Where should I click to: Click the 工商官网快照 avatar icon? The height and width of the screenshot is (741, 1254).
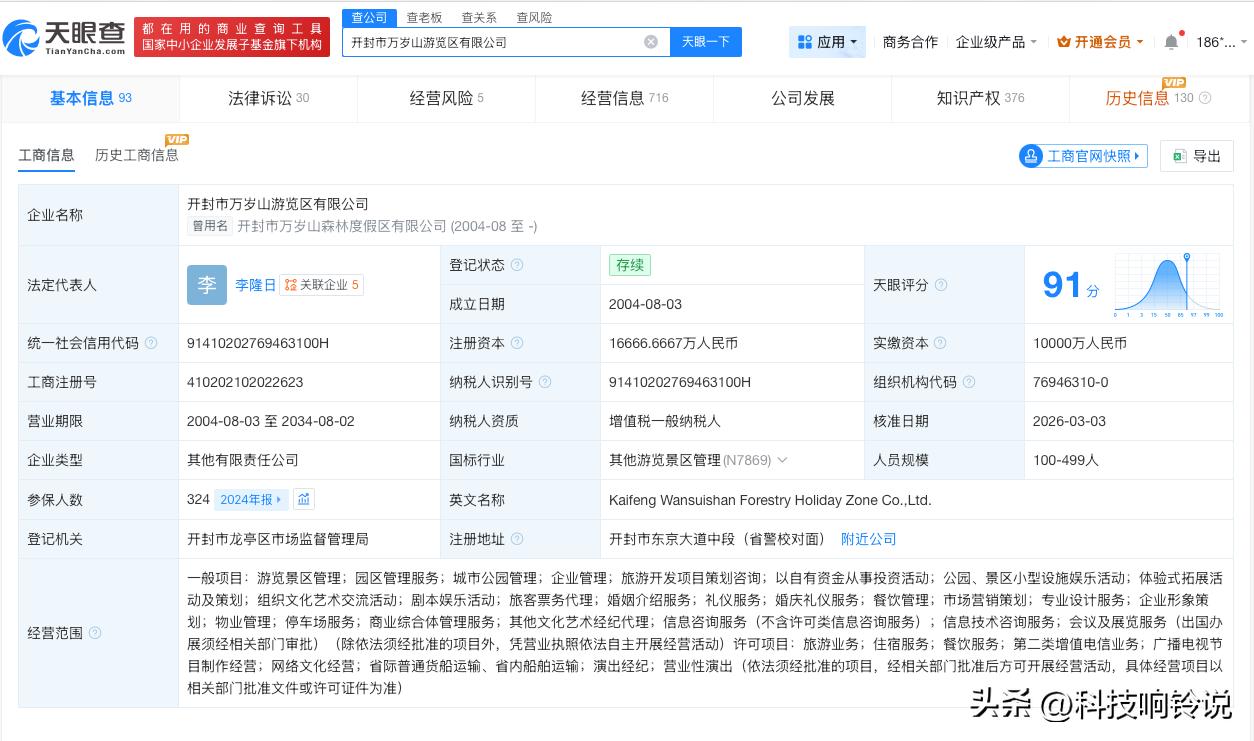(1031, 156)
